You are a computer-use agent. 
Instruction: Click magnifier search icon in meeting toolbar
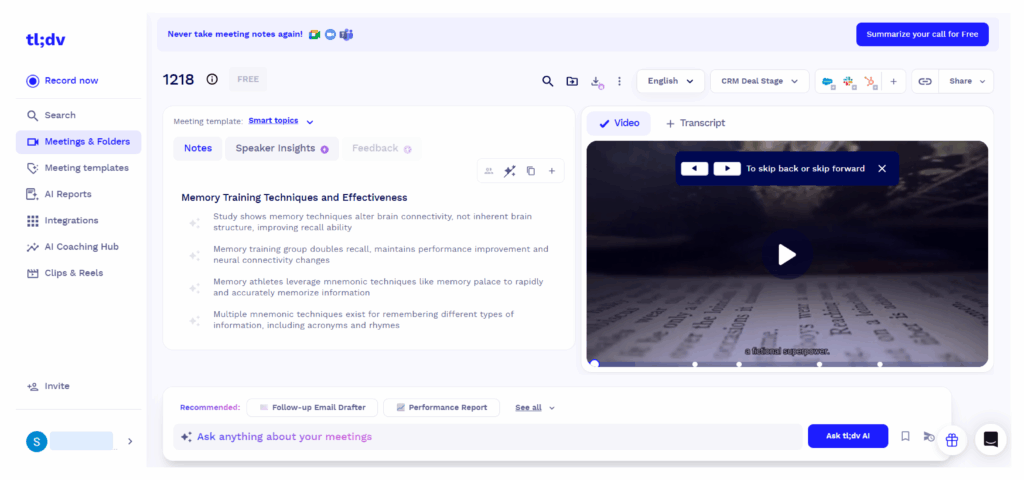pyautogui.click(x=547, y=81)
